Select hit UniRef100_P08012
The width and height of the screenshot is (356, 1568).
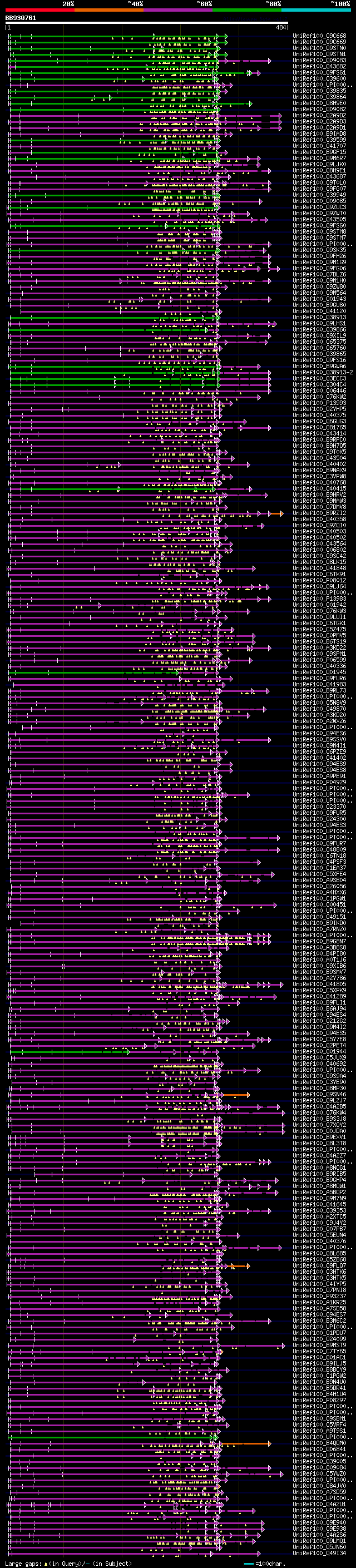pos(319,581)
